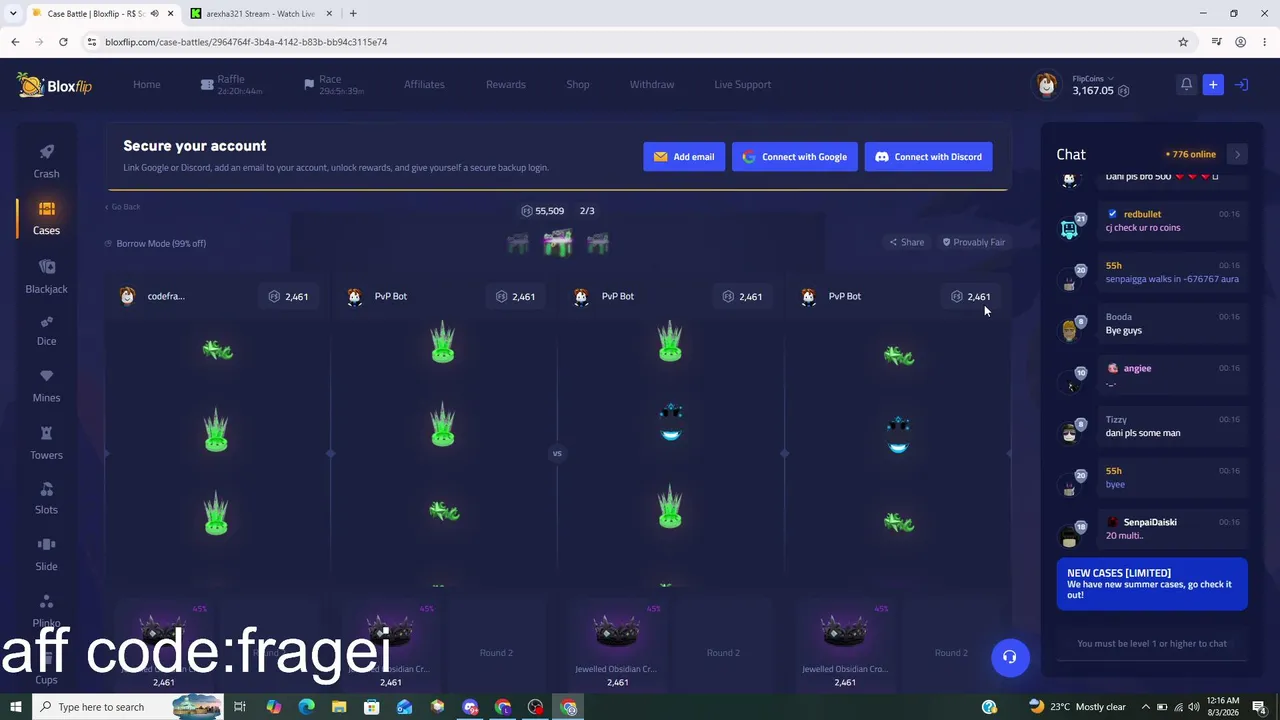
Task: Open Raffle in top navigation
Action: (231, 85)
